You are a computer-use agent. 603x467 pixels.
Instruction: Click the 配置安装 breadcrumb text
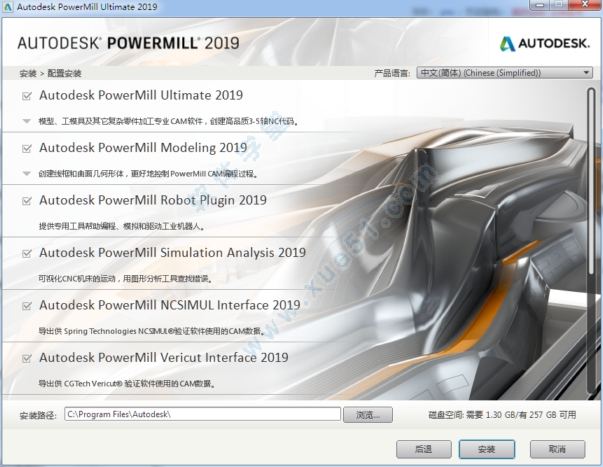coord(64,73)
